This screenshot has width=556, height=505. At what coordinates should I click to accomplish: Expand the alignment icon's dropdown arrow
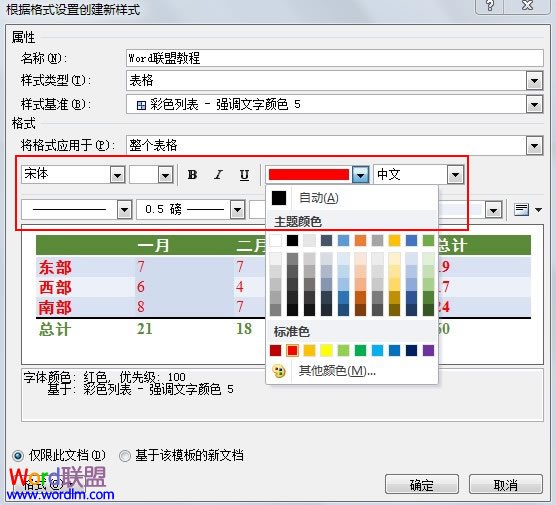click(x=538, y=210)
